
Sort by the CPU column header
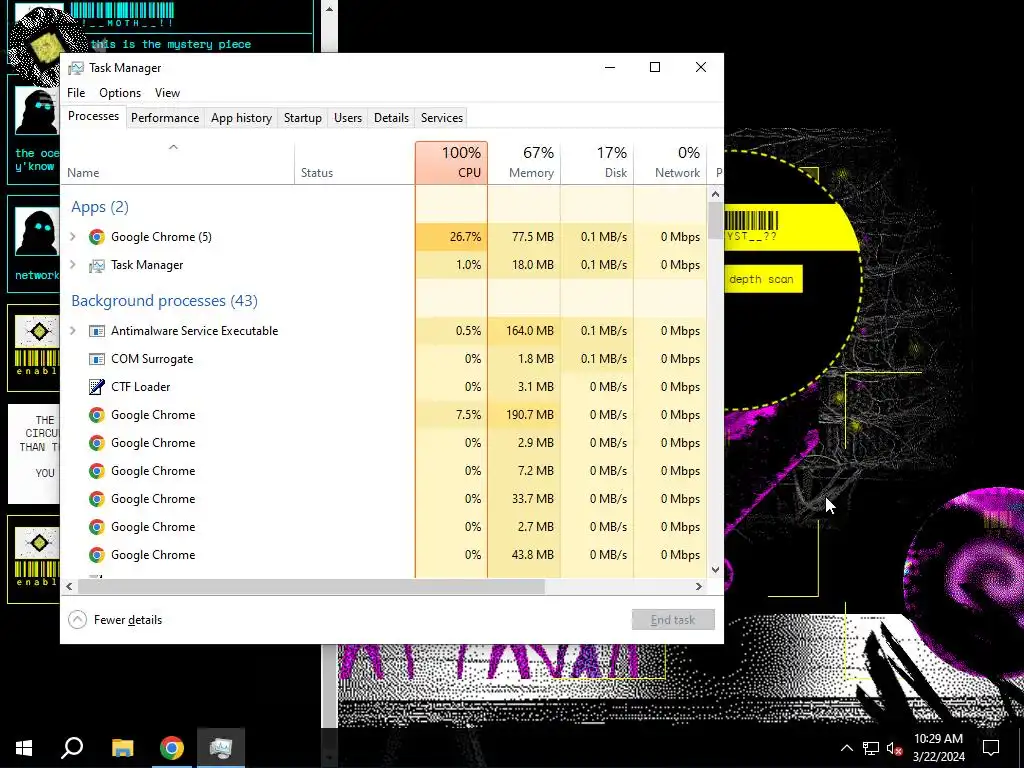451,163
